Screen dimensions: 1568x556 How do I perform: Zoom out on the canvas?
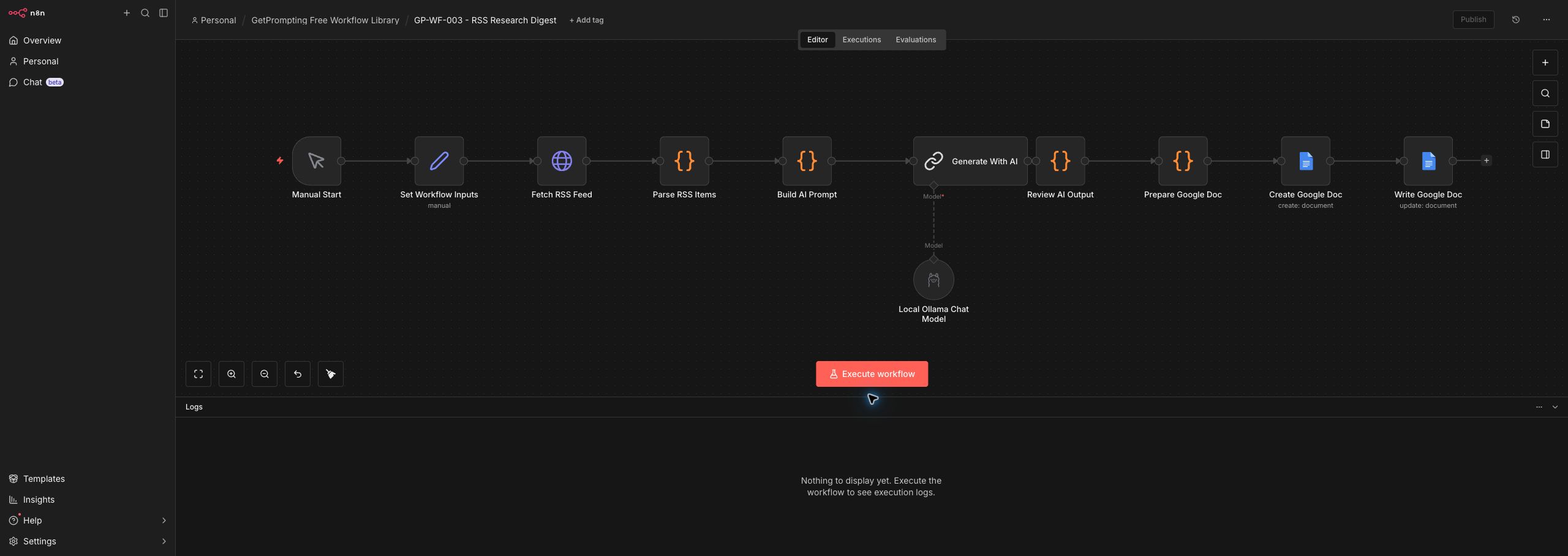(265, 374)
